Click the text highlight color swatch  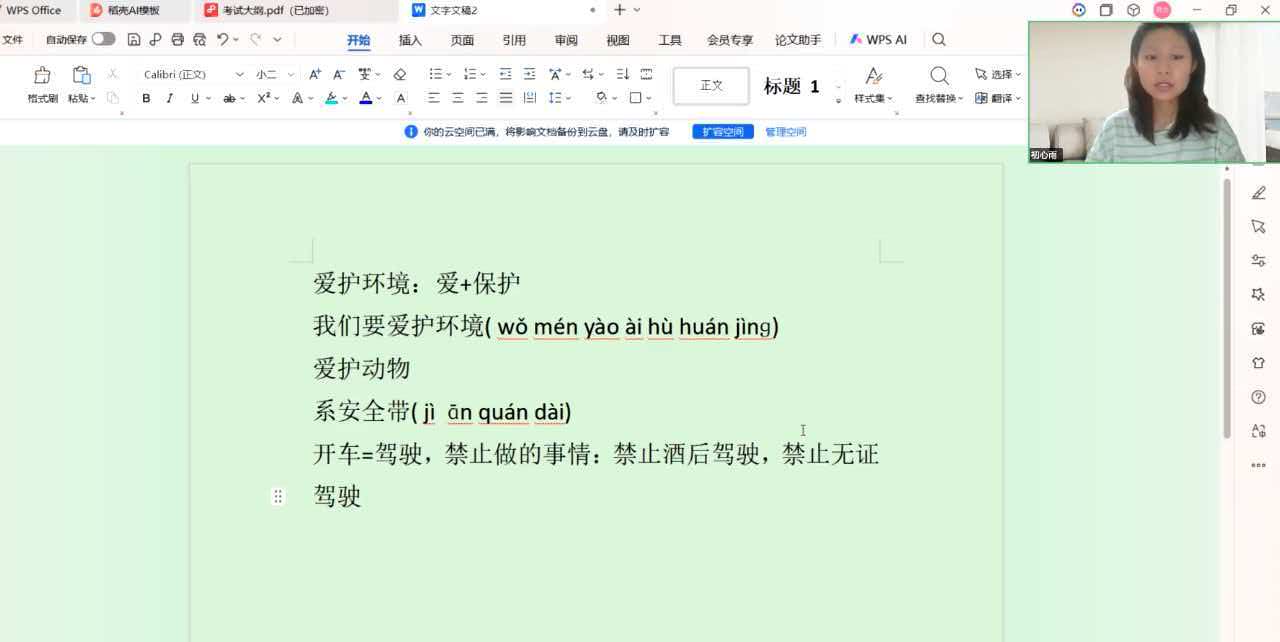(x=331, y=98)
